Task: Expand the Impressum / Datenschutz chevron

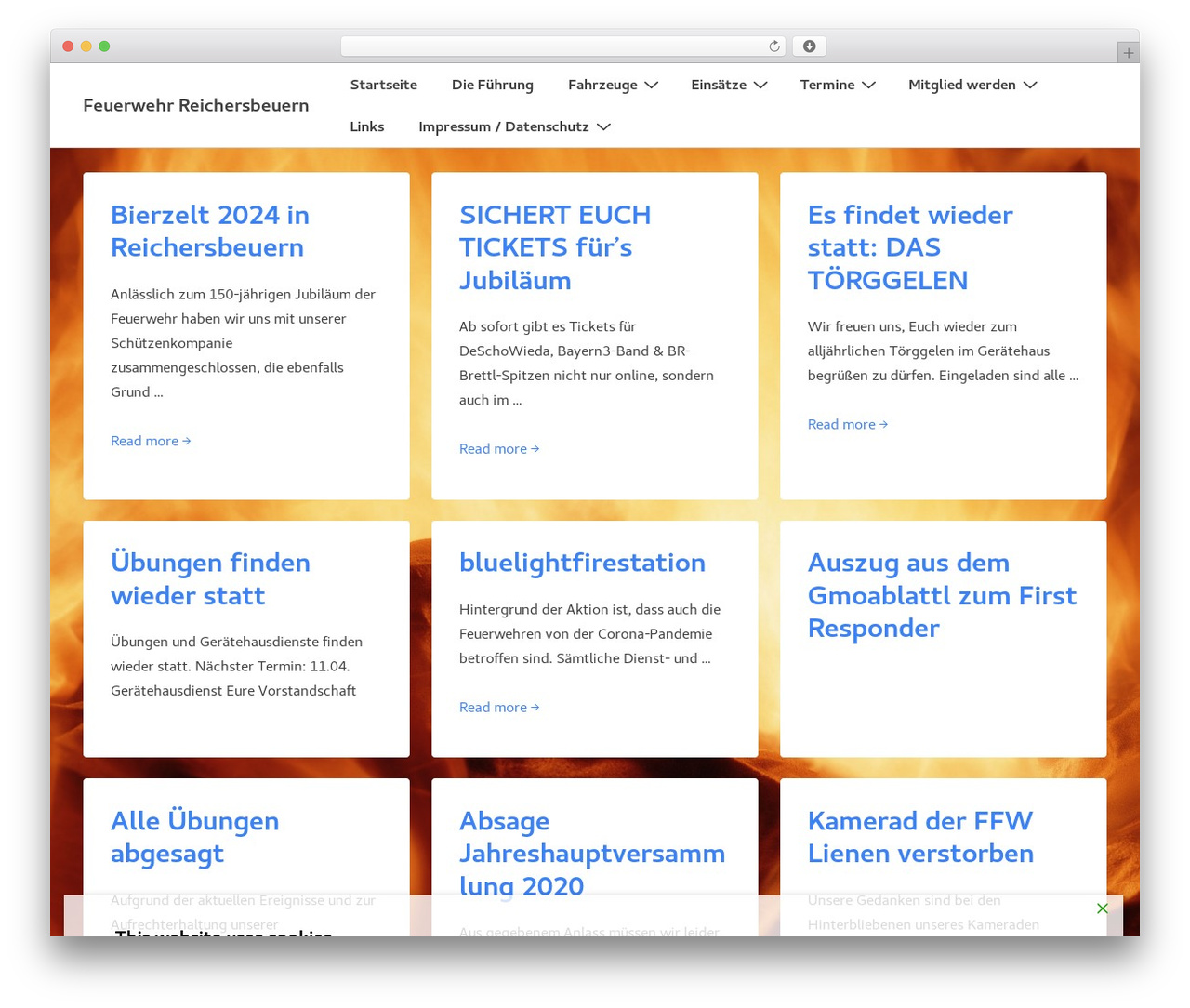Action: pos(603,126)
